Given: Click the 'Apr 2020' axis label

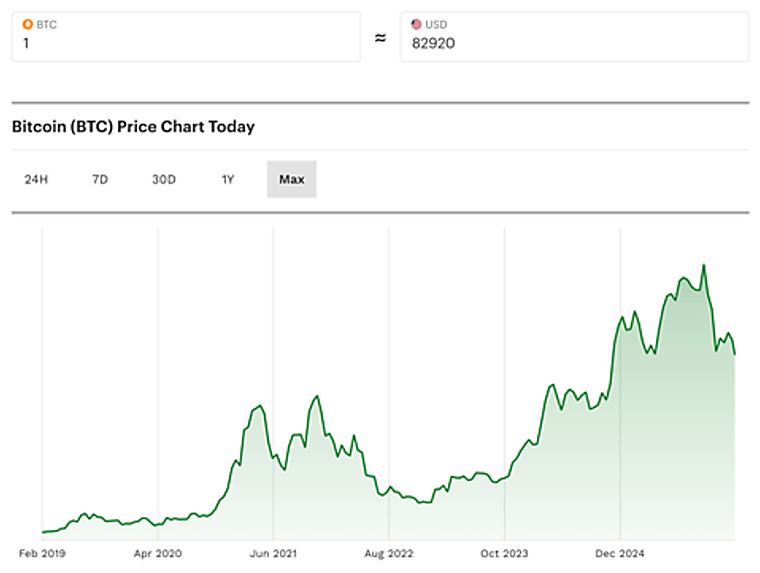Looking at the screenshot, I should pyautogui.click(x=158, y=553).
